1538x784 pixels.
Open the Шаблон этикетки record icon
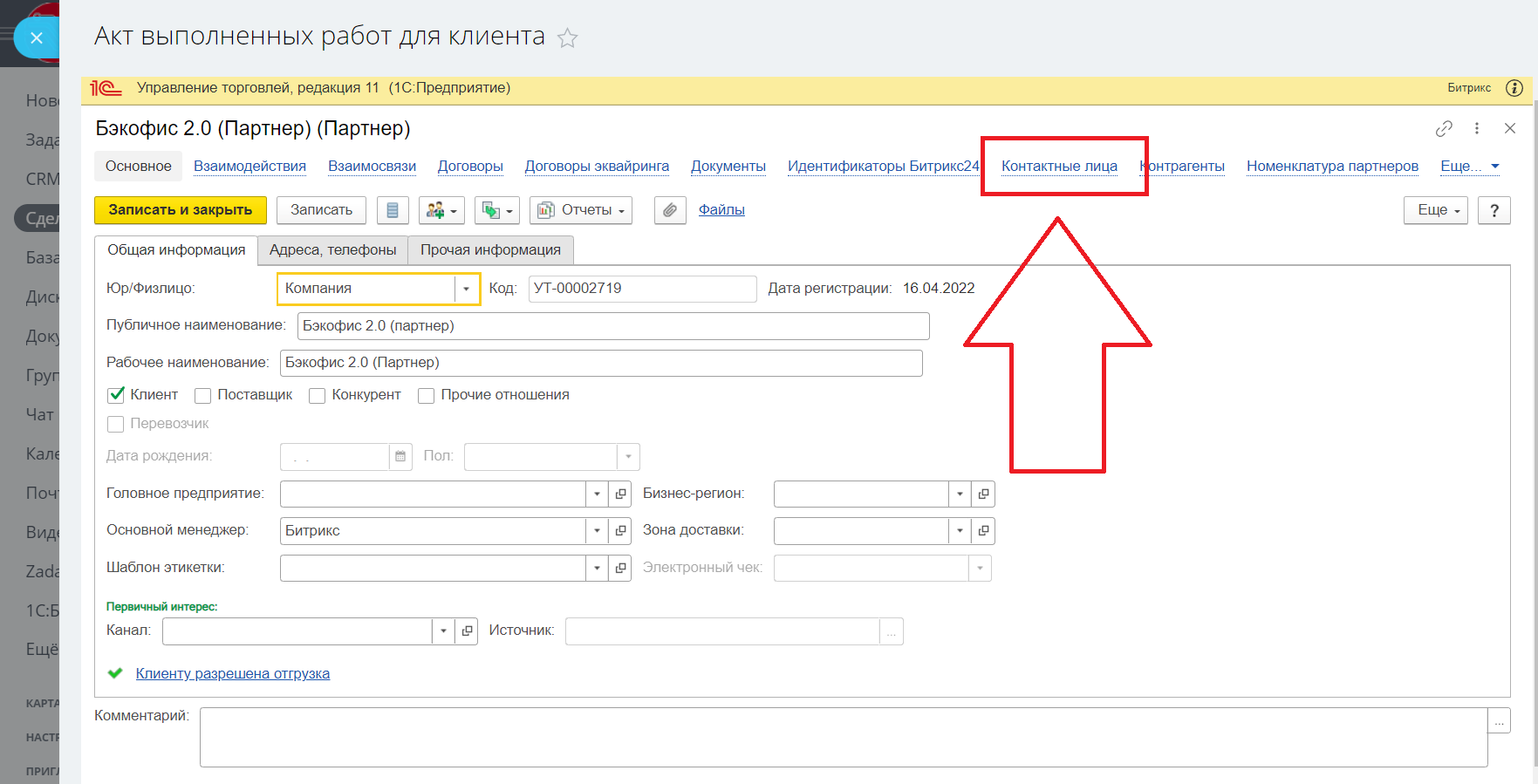pyautogui.click(x=620, y=569)
